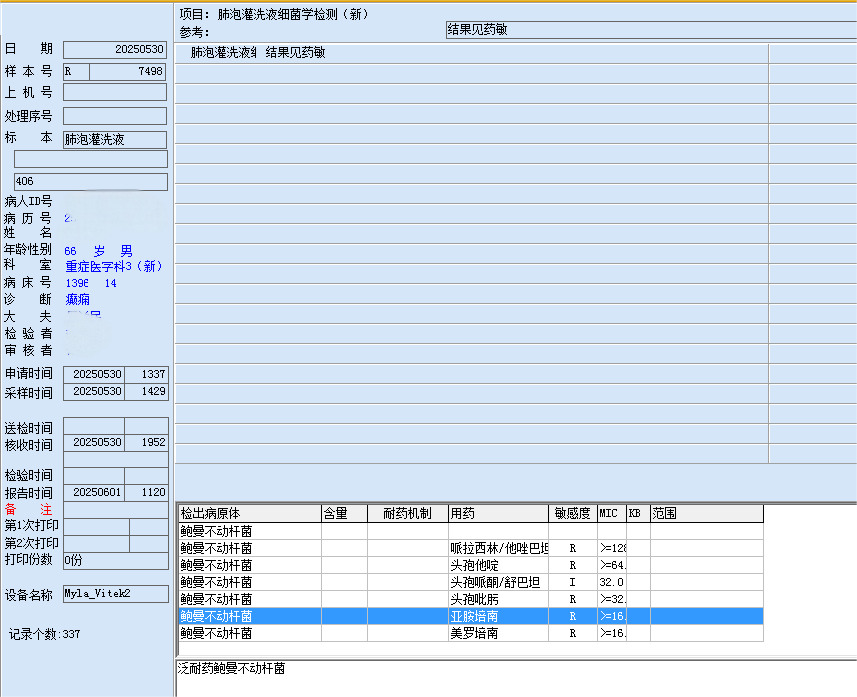Click the empty 上机号 input field
857x697 pixels.
coord(114,92)
